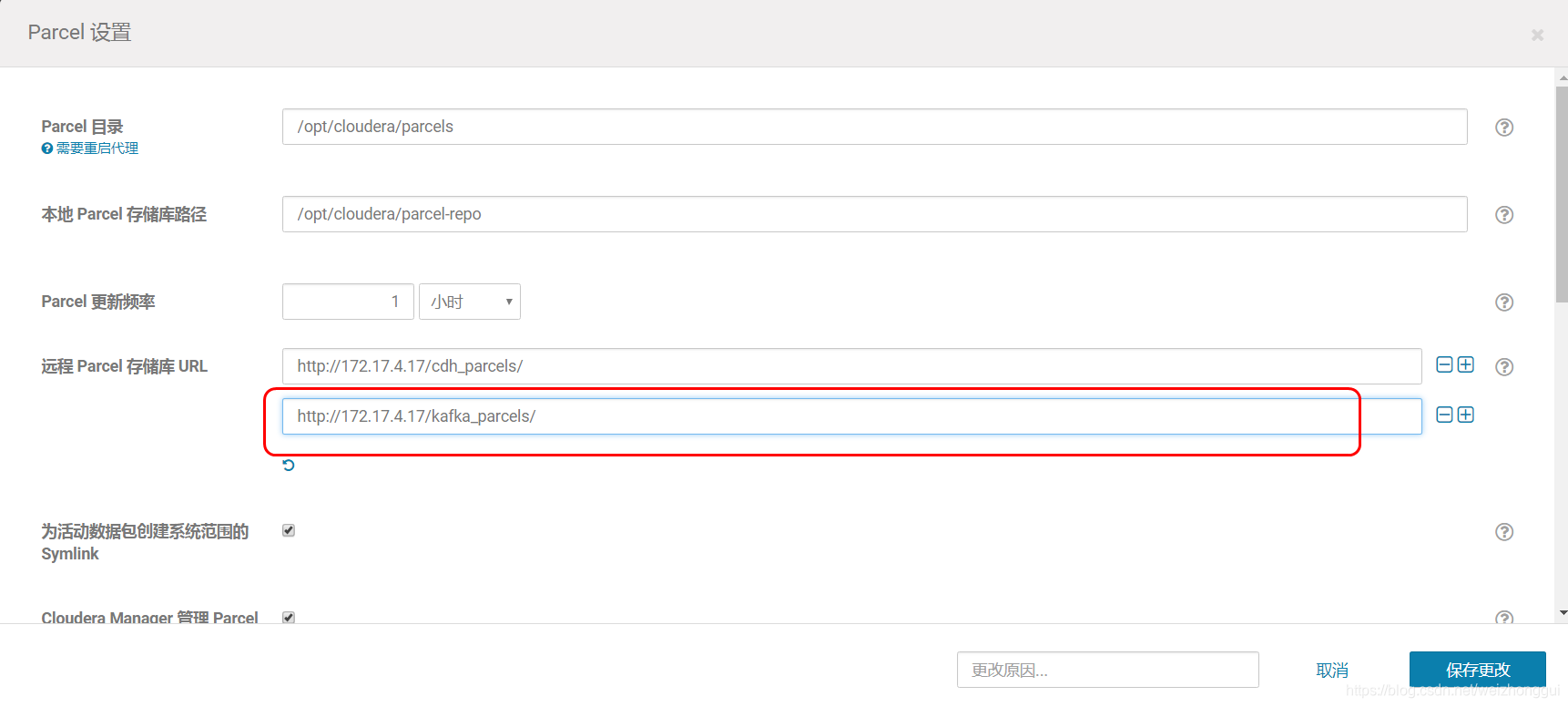Click the vertical scrollbar thumb
Viewport: 1568px width, 707px height.
click(x=1562, y=194)
